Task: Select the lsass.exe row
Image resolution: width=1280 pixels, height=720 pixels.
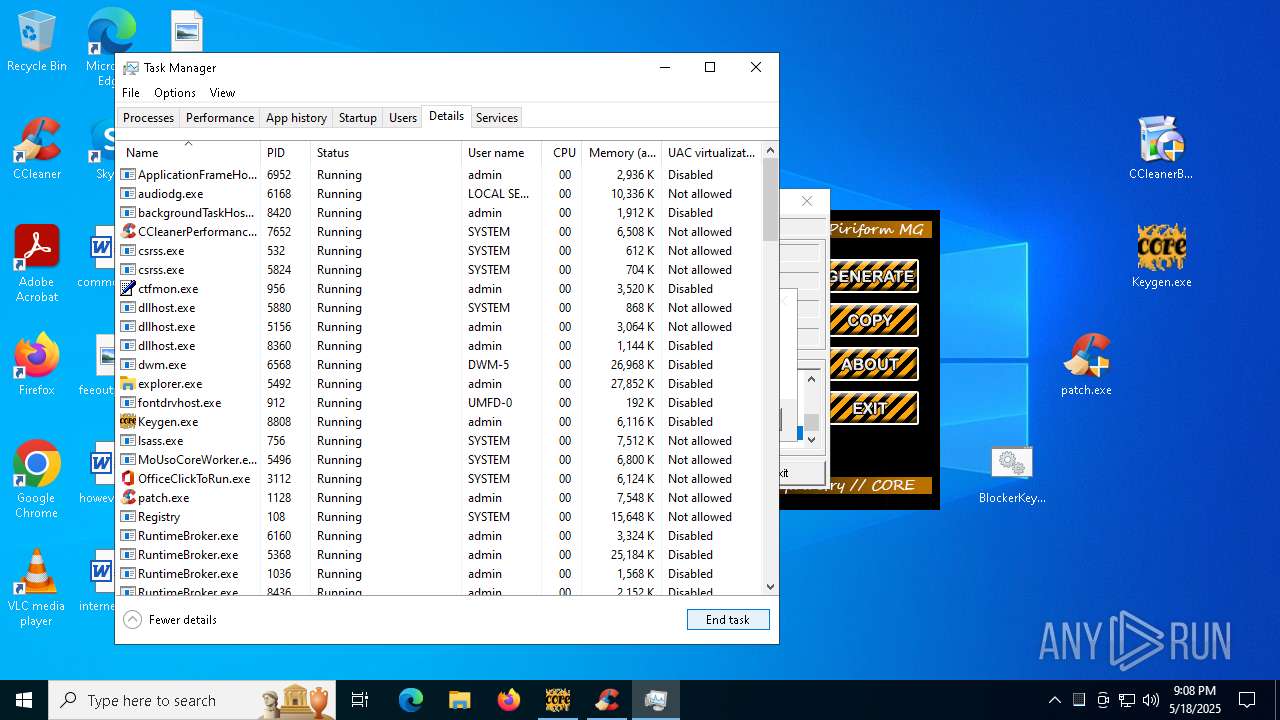Action: point(439,441)
